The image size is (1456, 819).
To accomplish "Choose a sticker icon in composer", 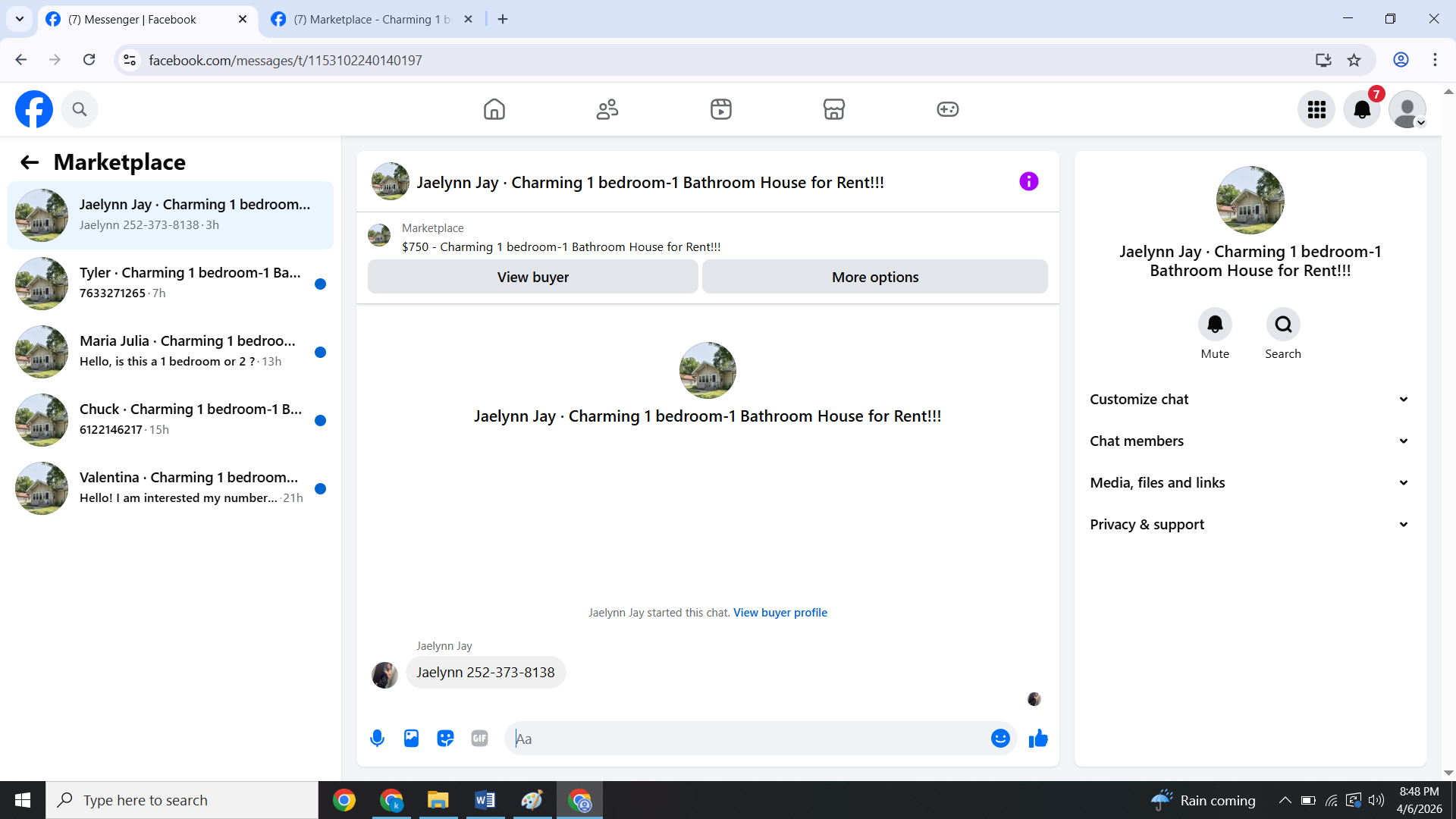I will (445, 739).
